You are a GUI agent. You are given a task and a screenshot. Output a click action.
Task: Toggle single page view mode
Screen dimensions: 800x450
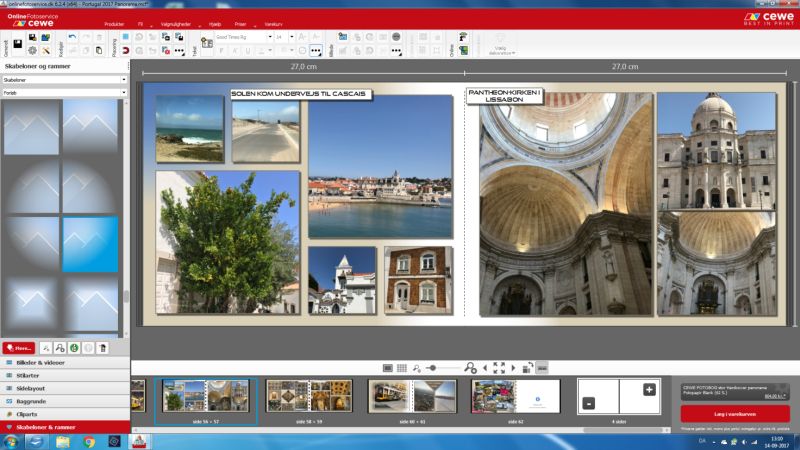pyautogui.click(x=388, y=368)
